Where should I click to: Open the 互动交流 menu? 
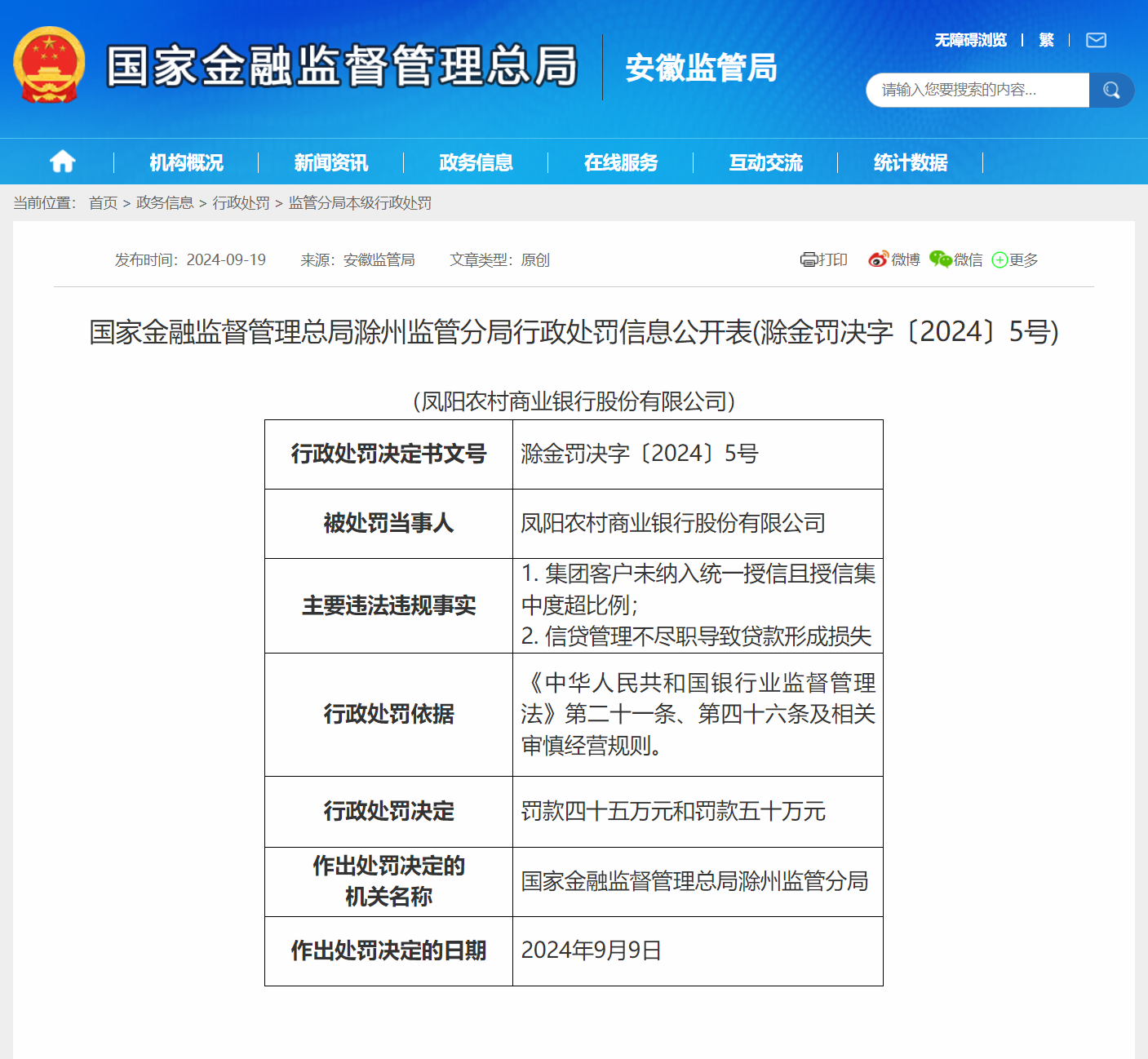[x=766, y=162]
